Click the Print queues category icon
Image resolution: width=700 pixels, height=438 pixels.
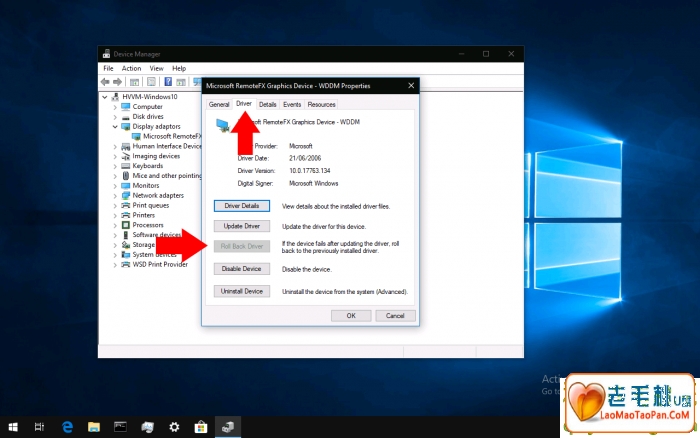point(125,205)
